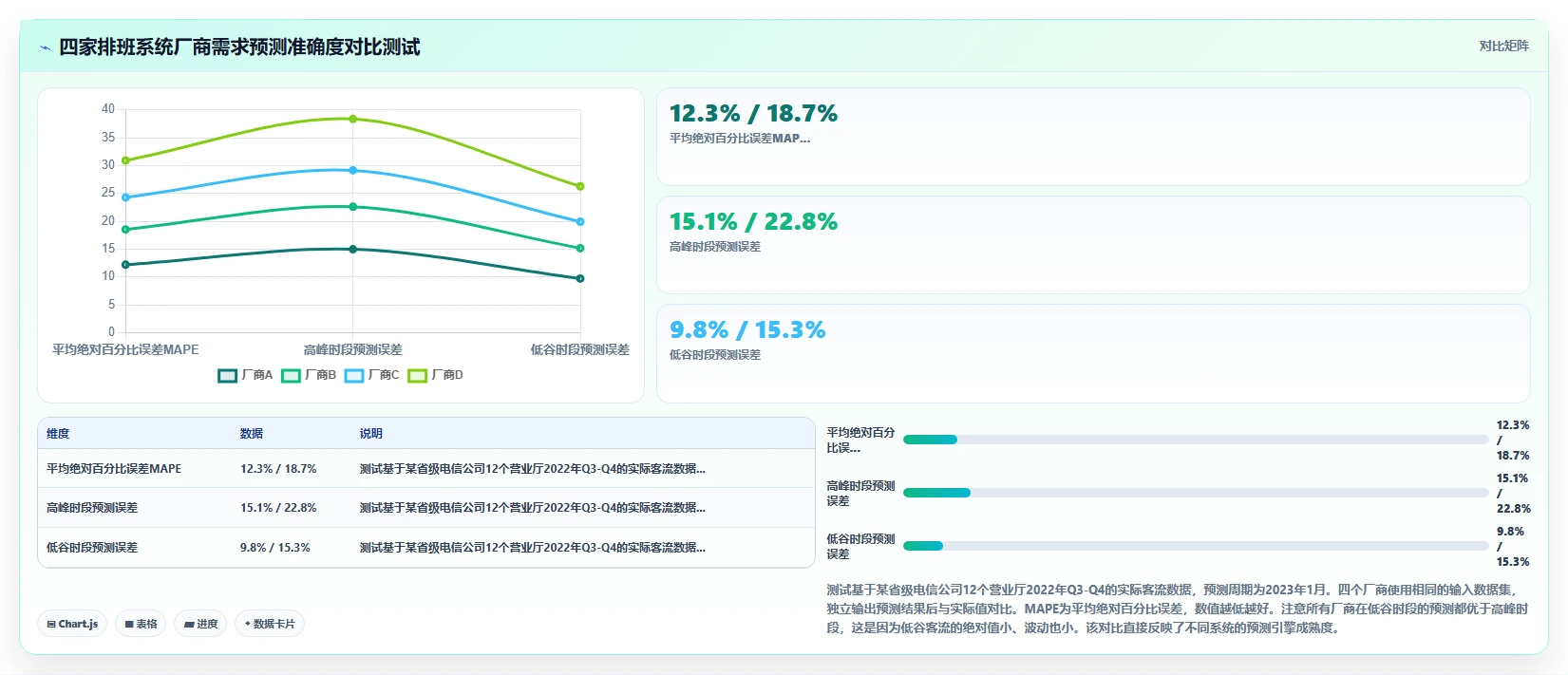Viewport: 1568px width, 675px height.
Task: Click the 12.3% / 18.7% MAPE card
Action: point(1093,137)
